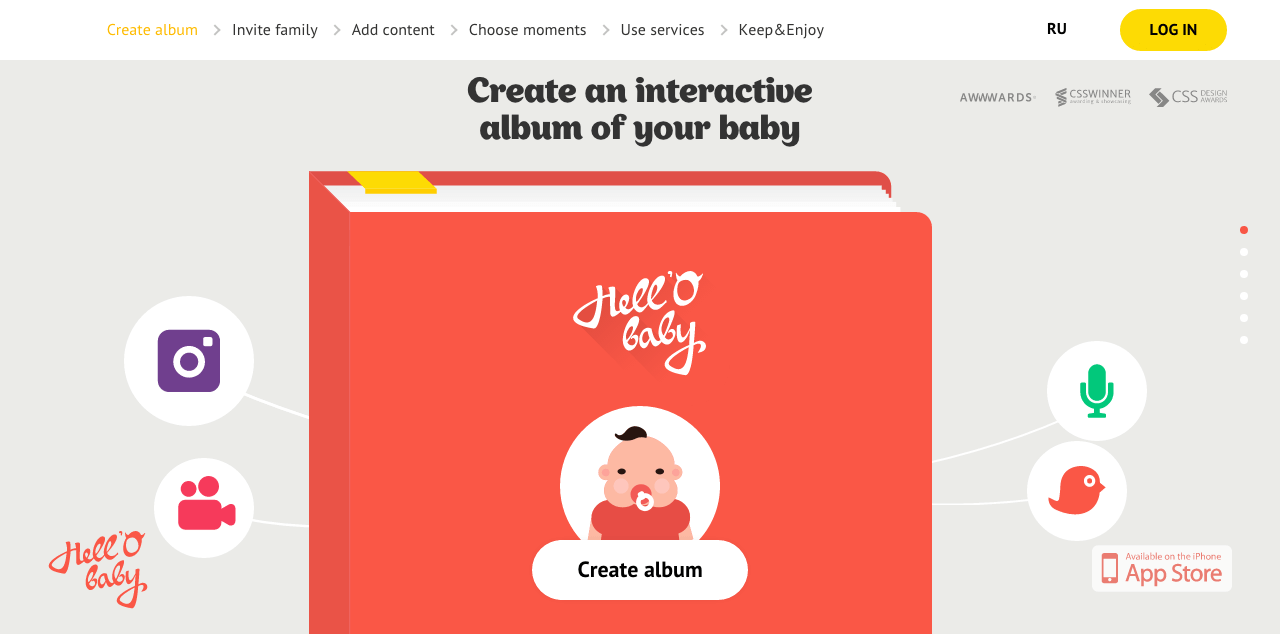The image size is (1280, 634).
Task: Open the Choose moments step
Action: pyautogui.click(x=528, y=30)
